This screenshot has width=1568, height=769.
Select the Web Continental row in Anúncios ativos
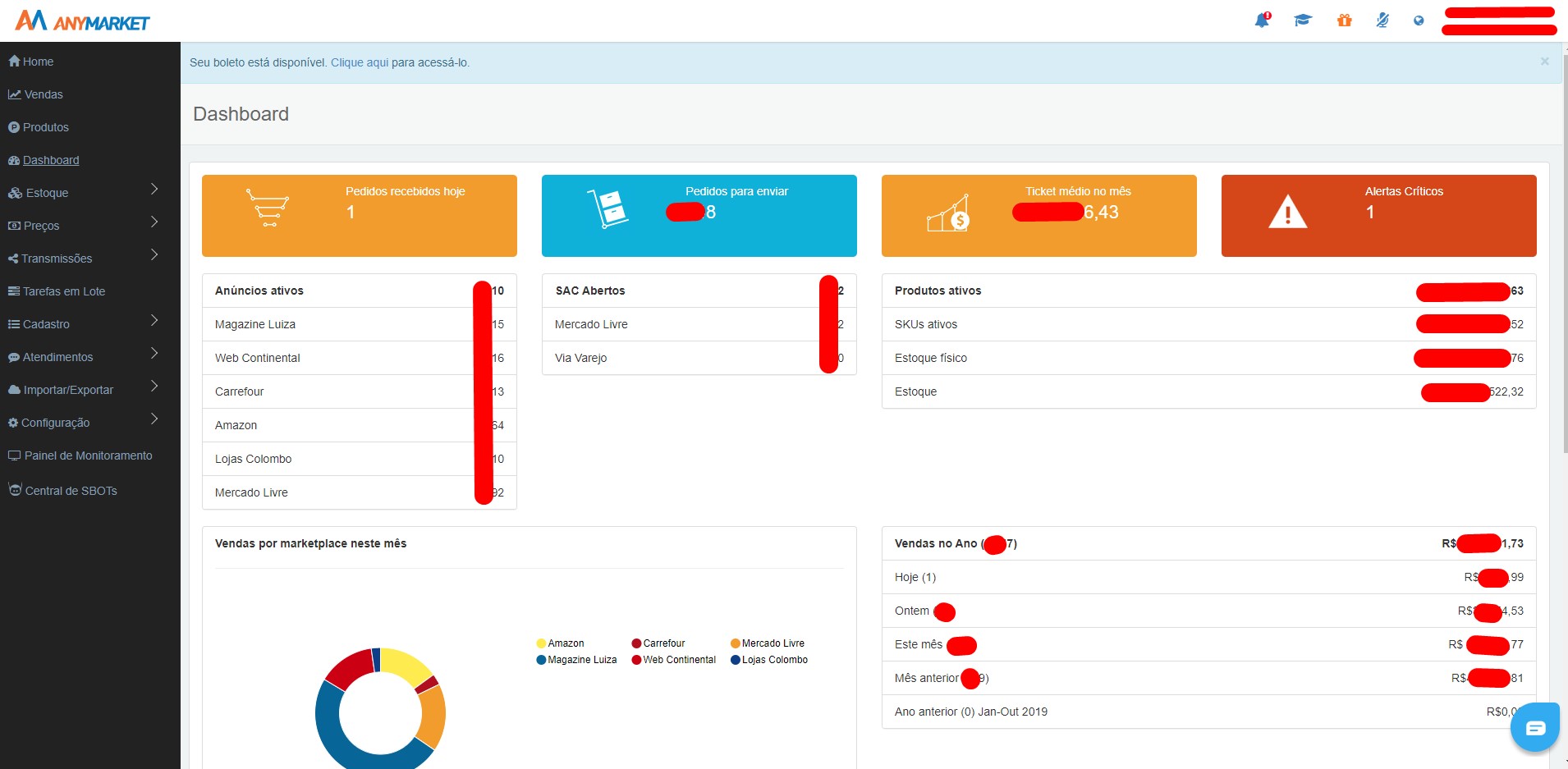click(360, 358)
